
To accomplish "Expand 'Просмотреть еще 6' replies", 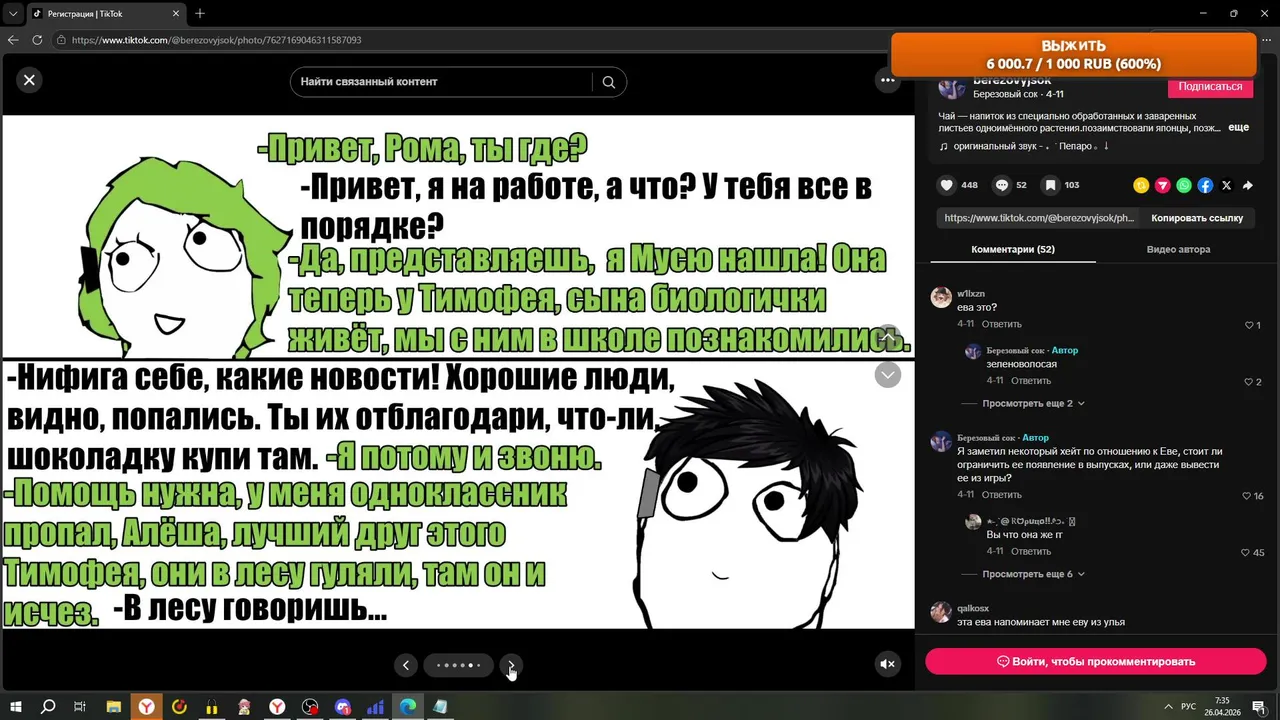I will [1033, 574].
